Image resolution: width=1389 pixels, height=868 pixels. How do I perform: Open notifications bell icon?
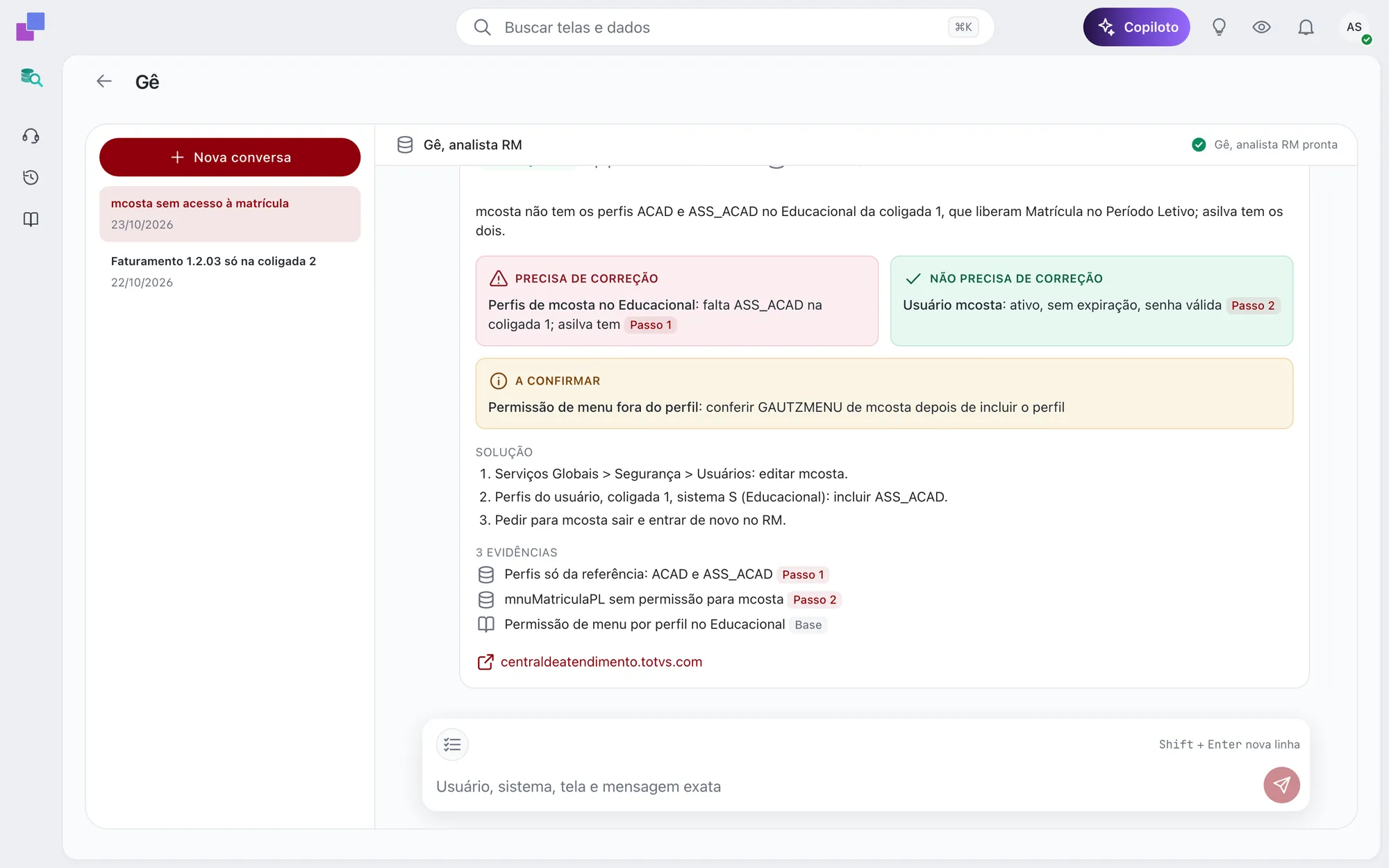[x=1306, y=27]
